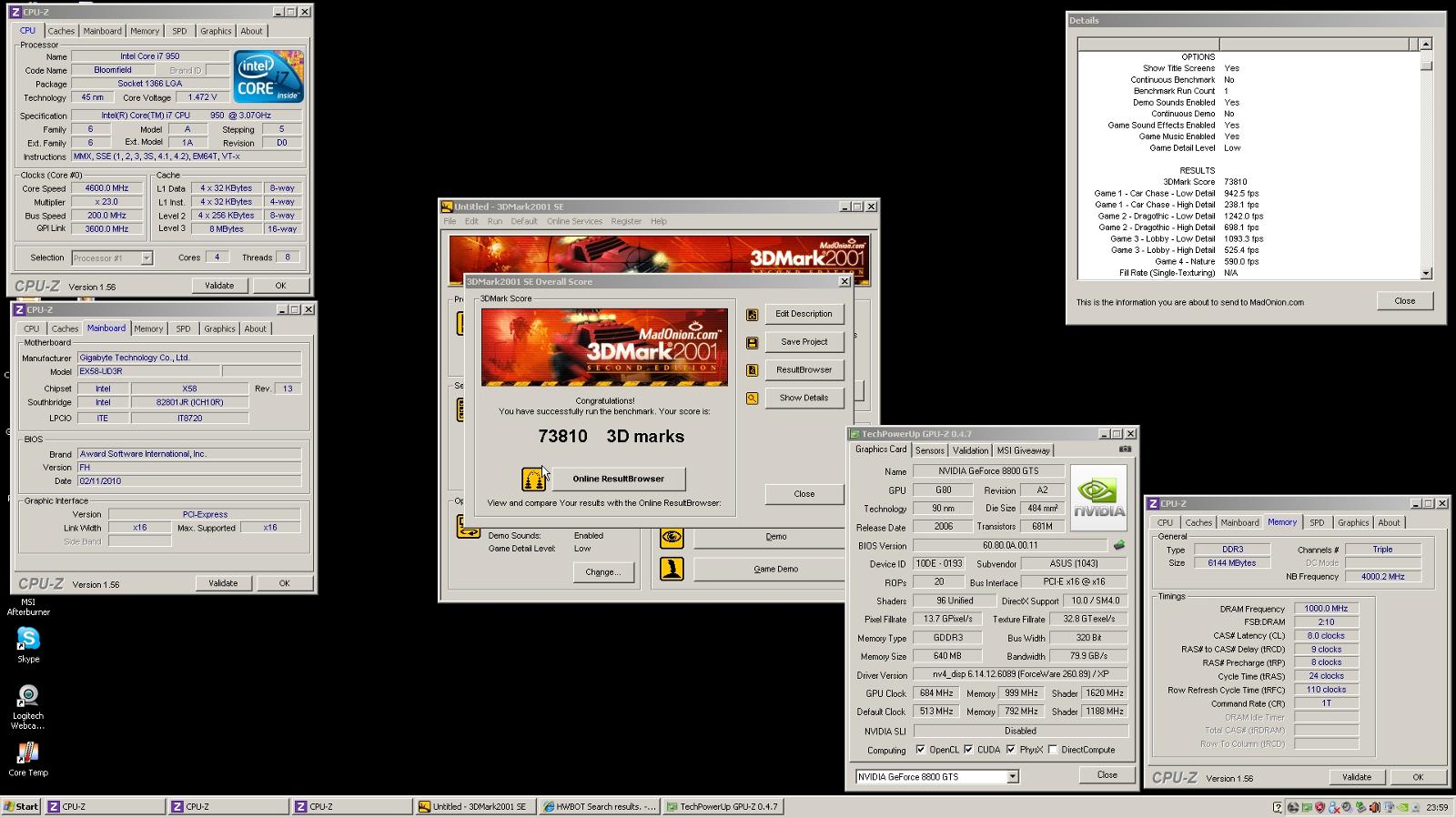Click the GPU-Z BIOS save chip icon
Viewport: 1456px width, 818px height.
tap(1118, 545)
